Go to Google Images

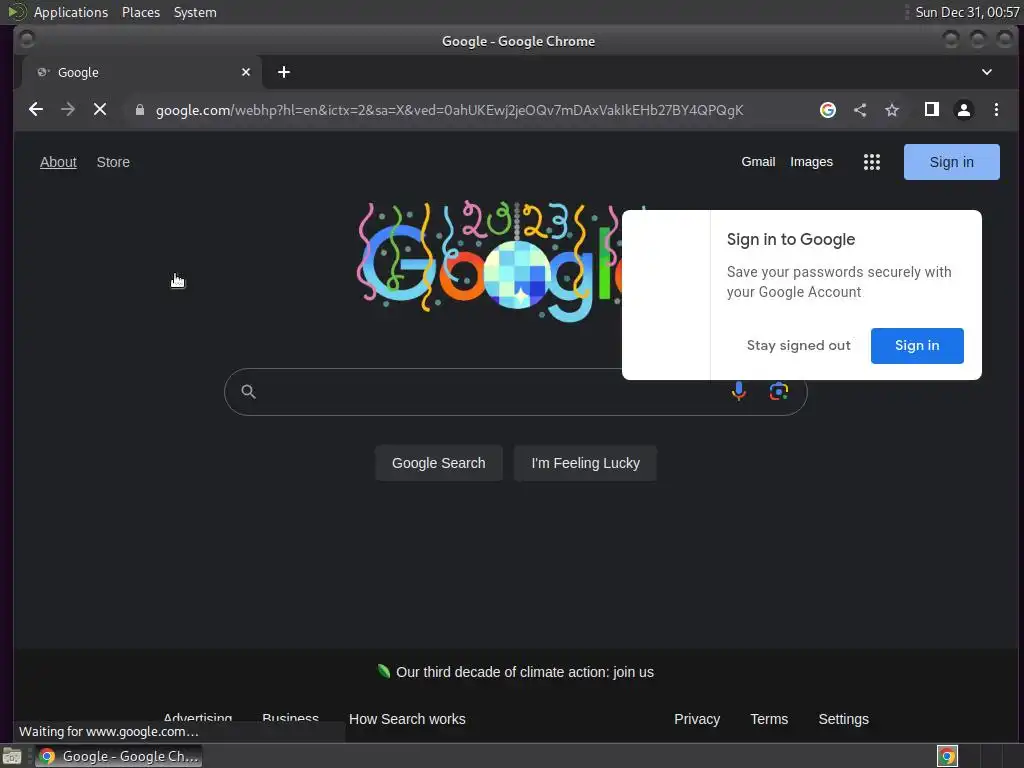[x=811, y=162]
